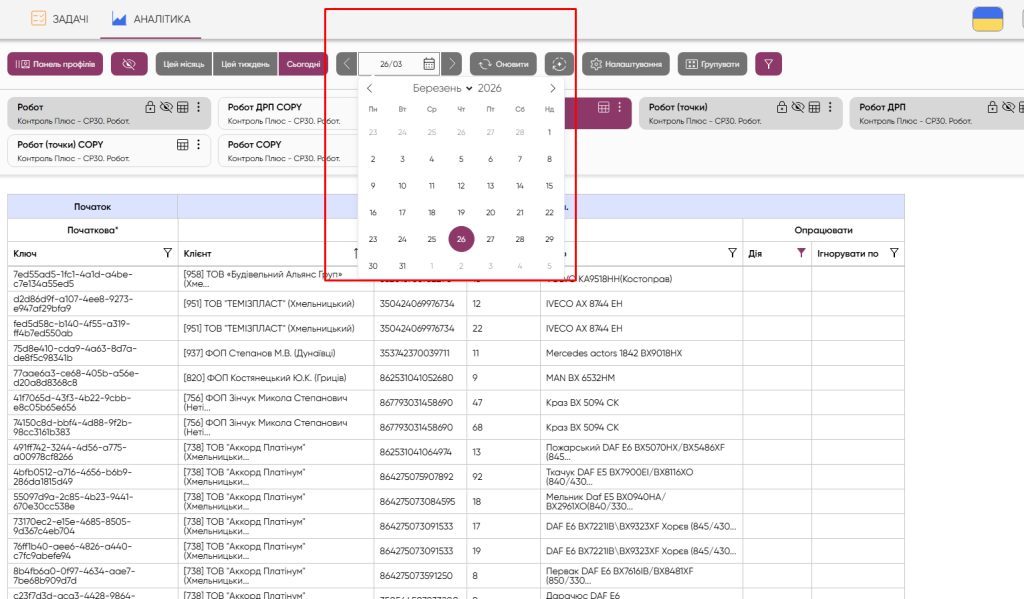
Task: Select the Сьогодні period
Action: tap(303, 64)
